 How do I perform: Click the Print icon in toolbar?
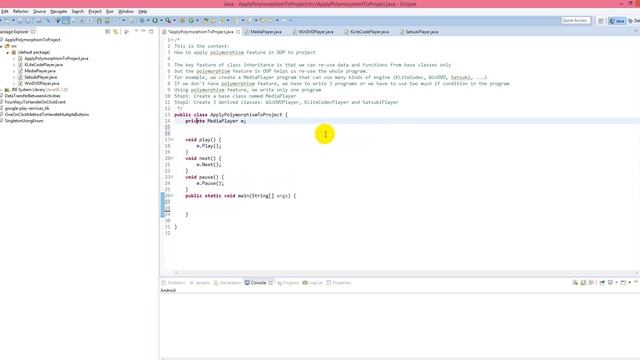[x=39, y=20]
